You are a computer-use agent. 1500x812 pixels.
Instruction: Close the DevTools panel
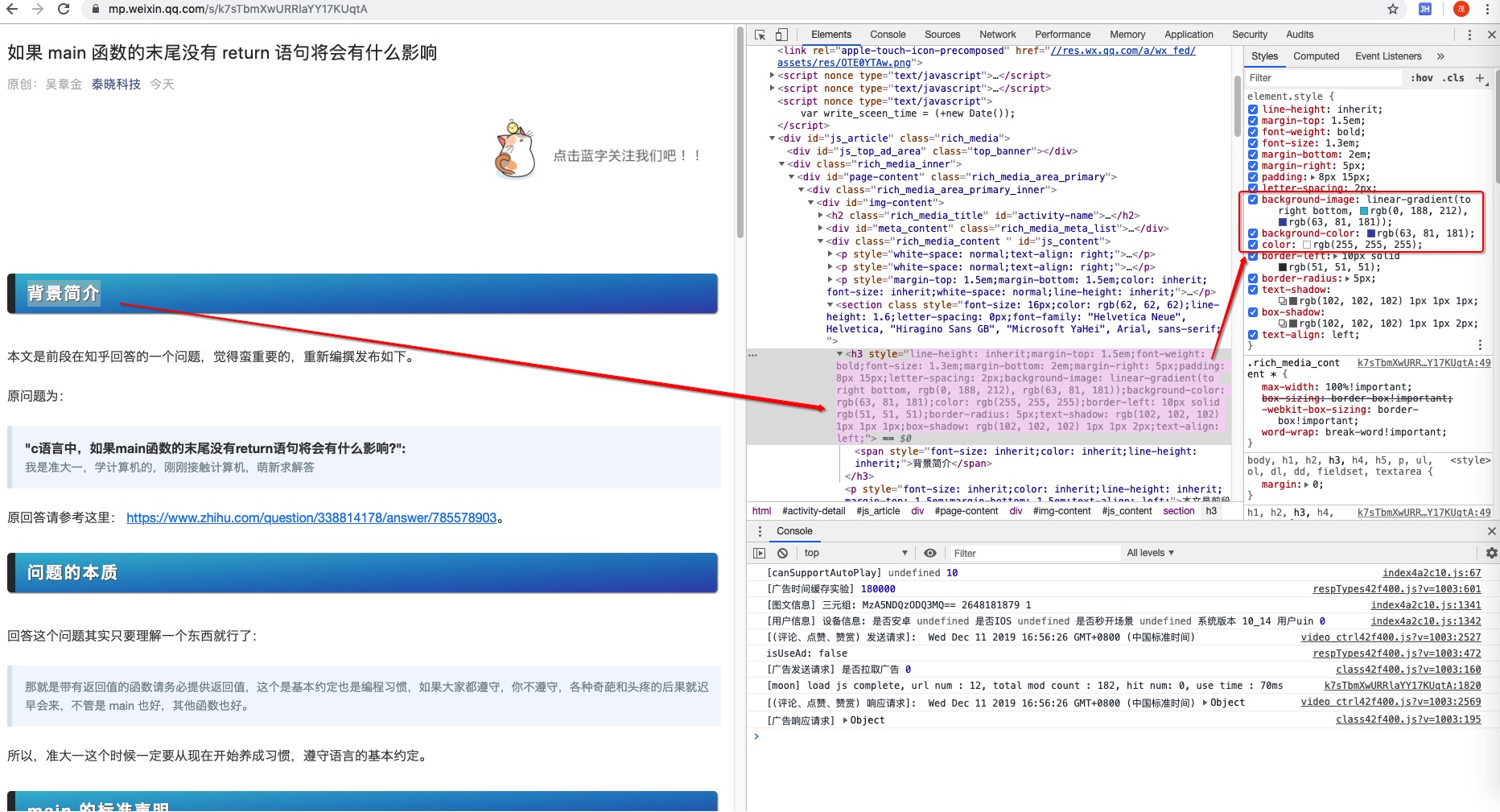[x=1491, y=35]
